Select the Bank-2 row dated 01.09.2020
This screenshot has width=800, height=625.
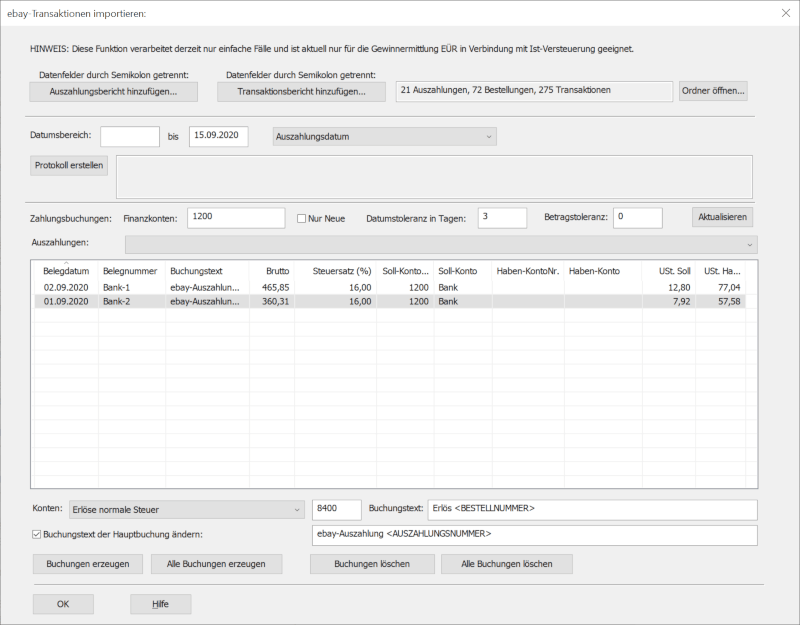[390, 302]
